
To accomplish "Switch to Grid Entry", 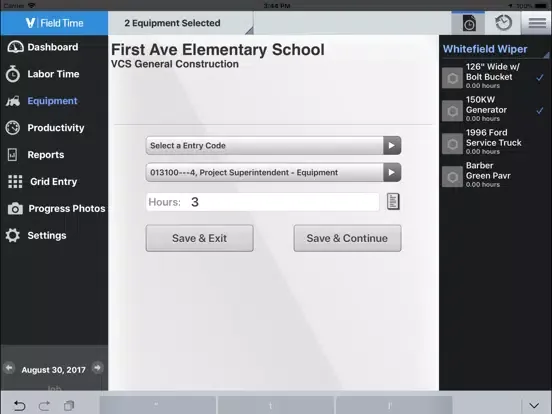I will point(53,182).
